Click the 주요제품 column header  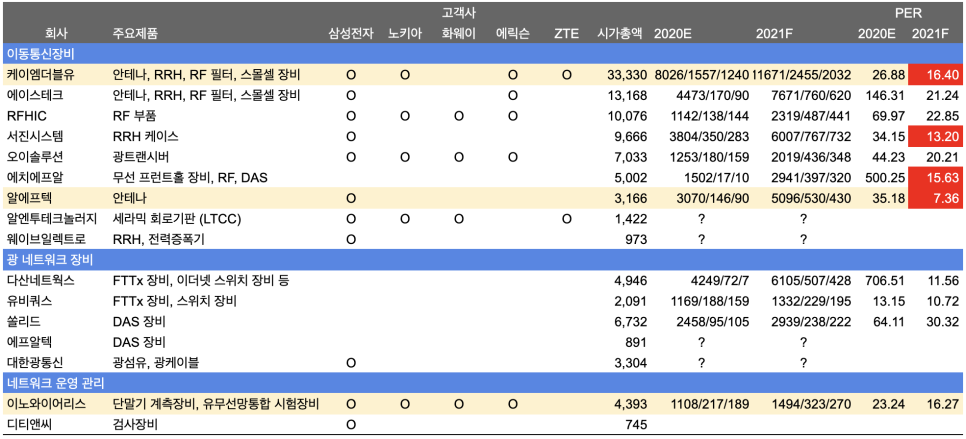tap(135, 34)
